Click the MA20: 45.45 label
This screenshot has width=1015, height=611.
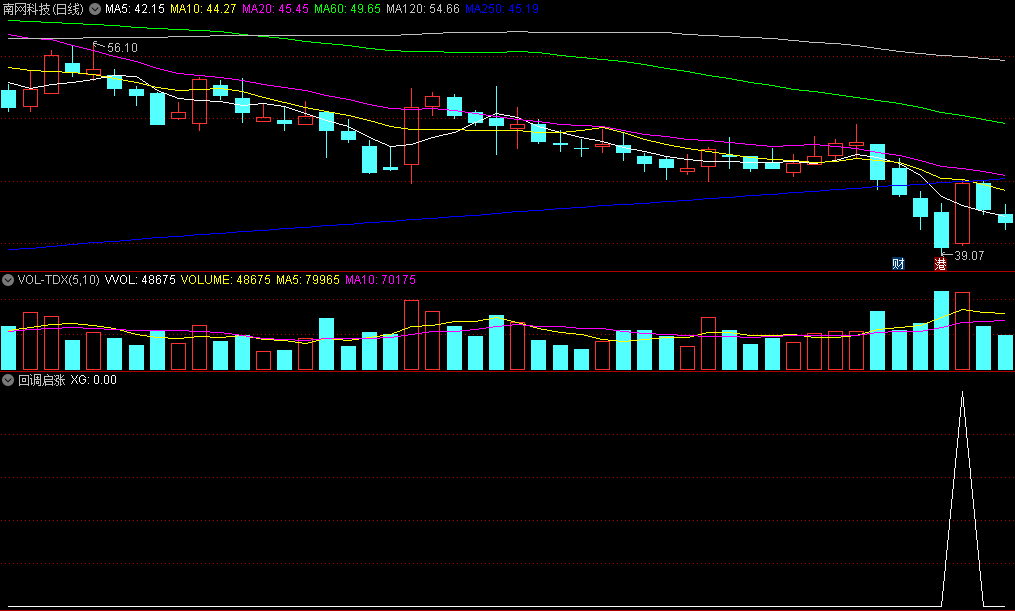pyautogui.click(x=275, y=9)
